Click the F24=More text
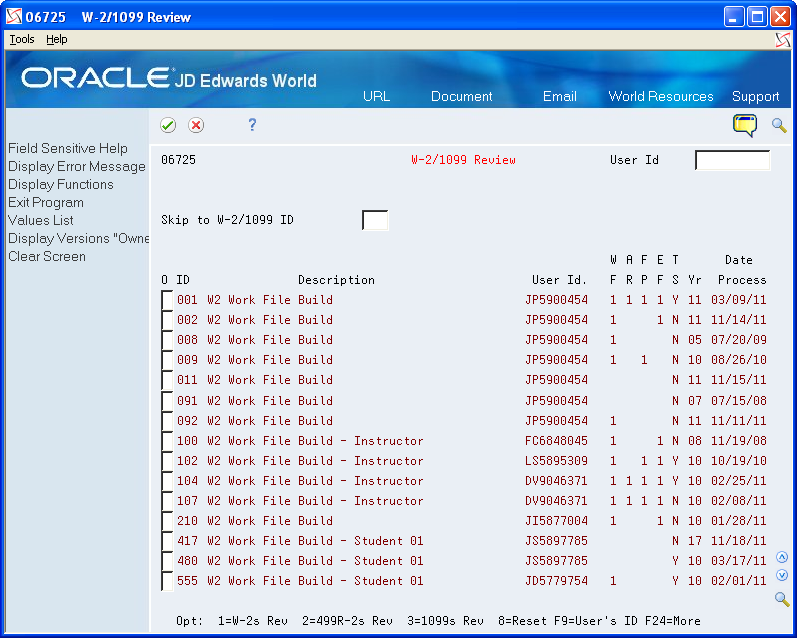Image resolution: width=797 pixels, height=638 pixels. click(672, 621)
